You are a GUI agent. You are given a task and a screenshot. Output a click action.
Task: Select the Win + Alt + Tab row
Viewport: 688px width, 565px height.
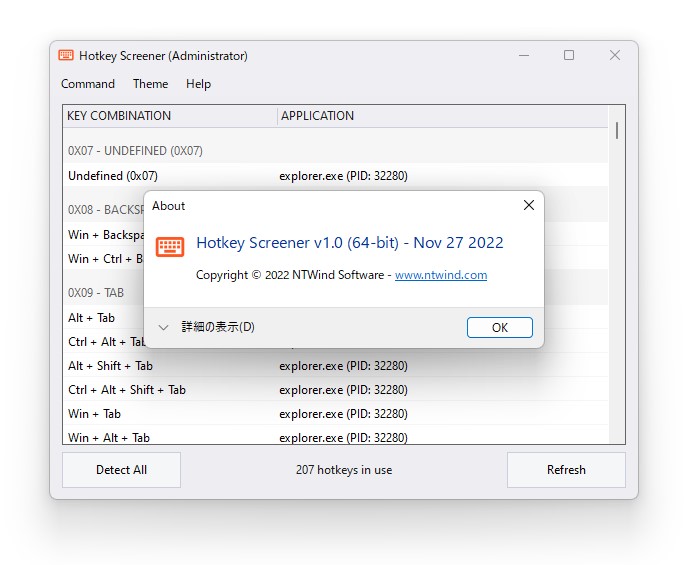pyautogui.click(x=336, y=437)
